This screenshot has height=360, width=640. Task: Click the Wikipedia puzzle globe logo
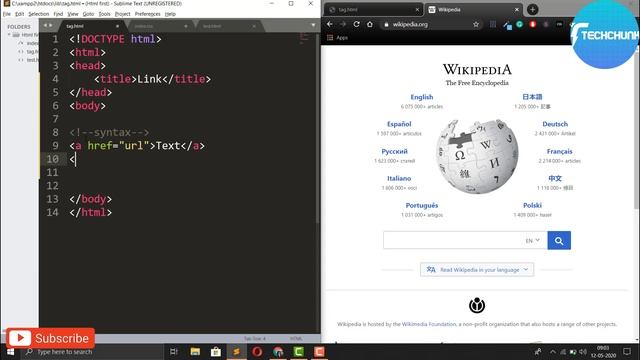477,156
